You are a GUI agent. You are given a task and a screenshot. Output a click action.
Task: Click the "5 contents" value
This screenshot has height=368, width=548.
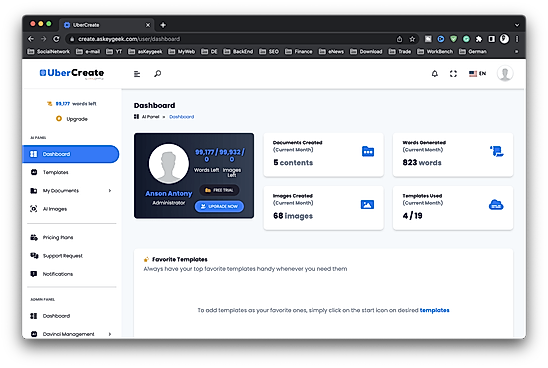coord(293,163)
